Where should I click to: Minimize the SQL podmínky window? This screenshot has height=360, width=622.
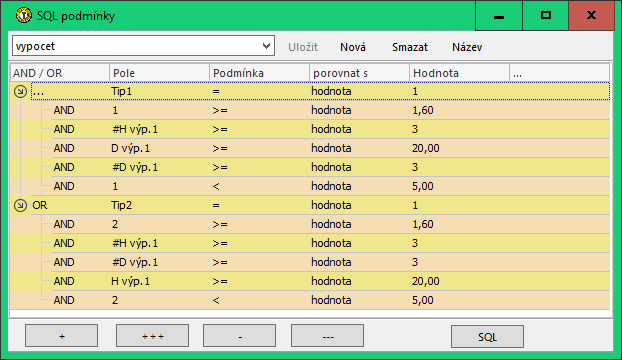[x=499, y=16]
